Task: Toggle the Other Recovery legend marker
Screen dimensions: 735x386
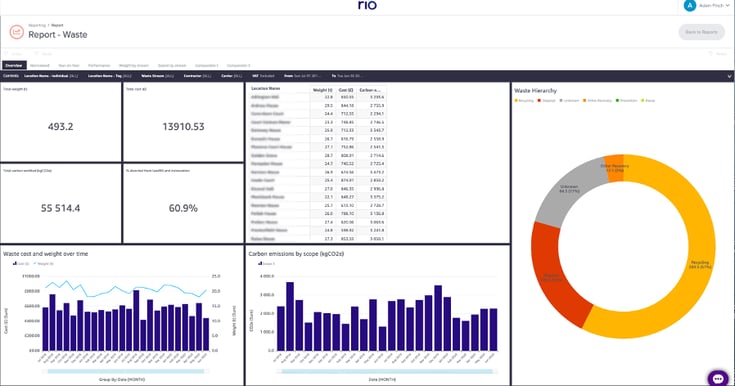Action: click(585, 100)
